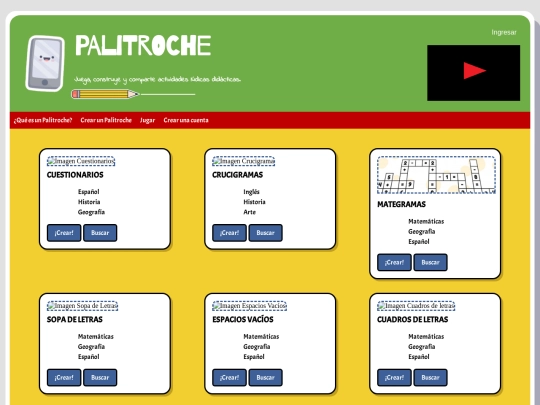Click Geografía in the Mategramas card

[422, 231]
